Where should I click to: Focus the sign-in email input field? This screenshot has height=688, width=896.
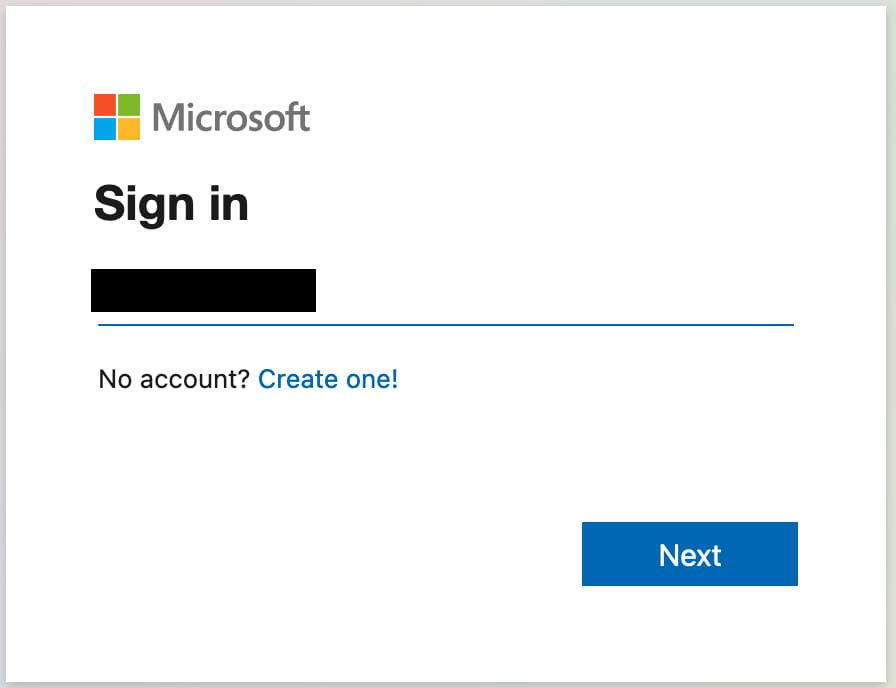point(445,296)
